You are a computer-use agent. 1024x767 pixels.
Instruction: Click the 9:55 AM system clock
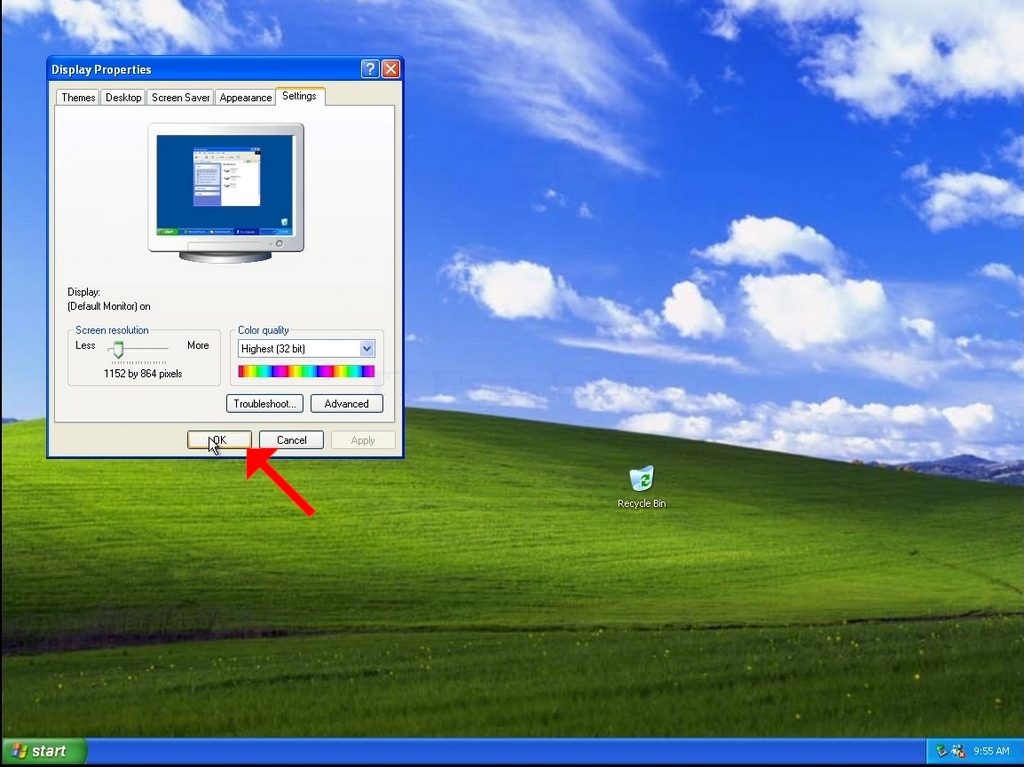pyautogui.click(x=991, y=751)
